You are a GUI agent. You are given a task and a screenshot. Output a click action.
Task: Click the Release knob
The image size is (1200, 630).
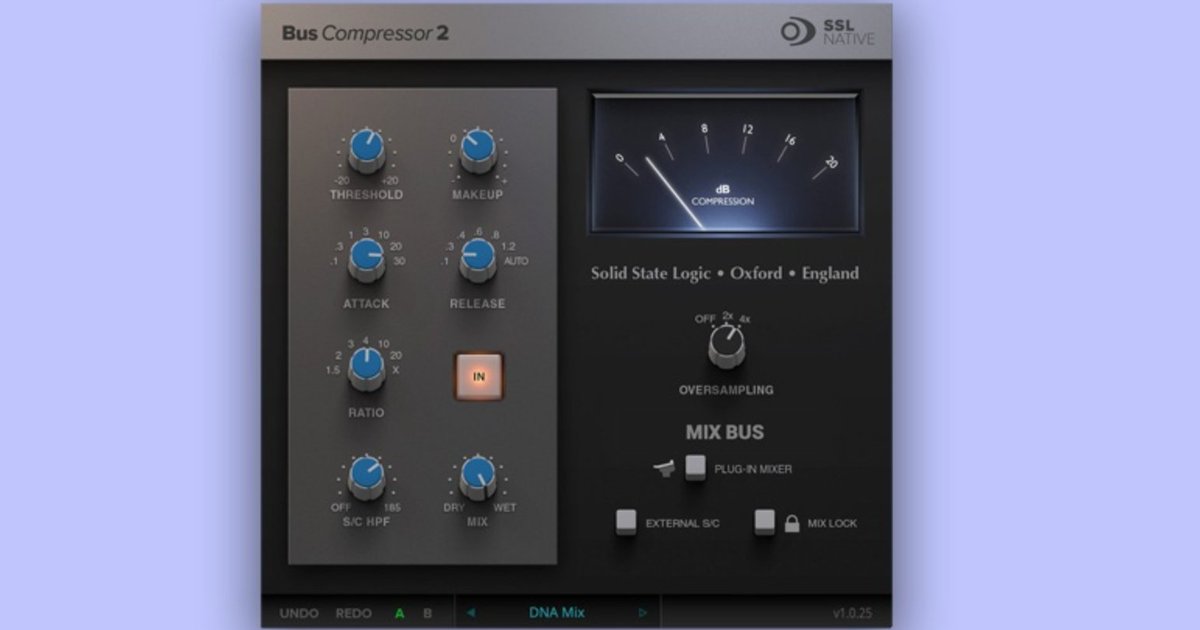click(478, 261)
